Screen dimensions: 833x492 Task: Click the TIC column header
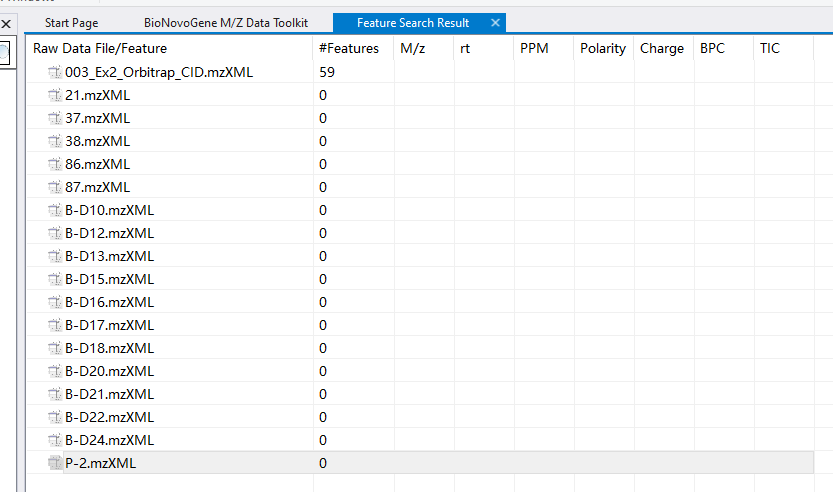click(x=784, y=48)
